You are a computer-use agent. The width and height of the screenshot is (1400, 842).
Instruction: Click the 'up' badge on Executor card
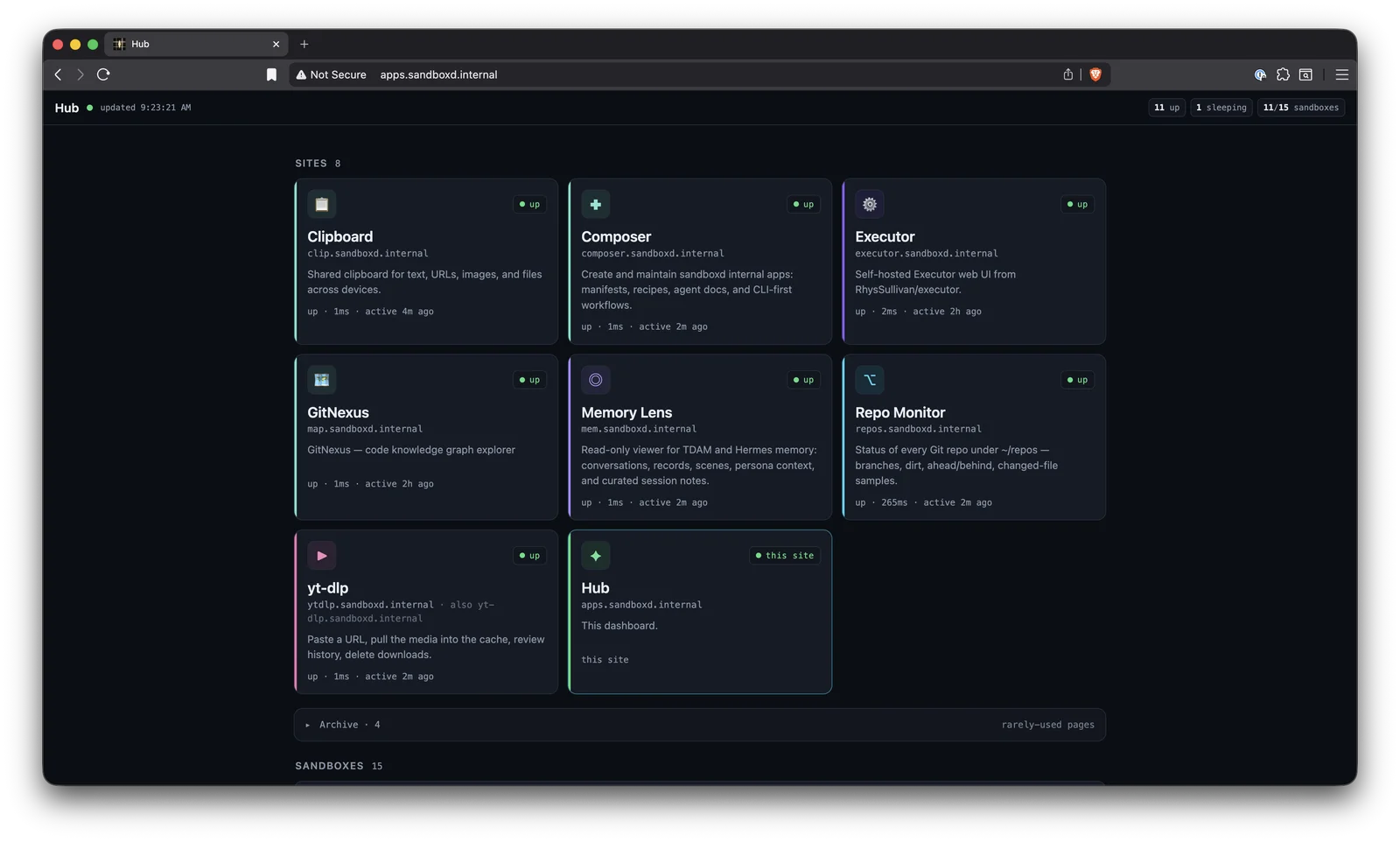tap(1077, 204)
